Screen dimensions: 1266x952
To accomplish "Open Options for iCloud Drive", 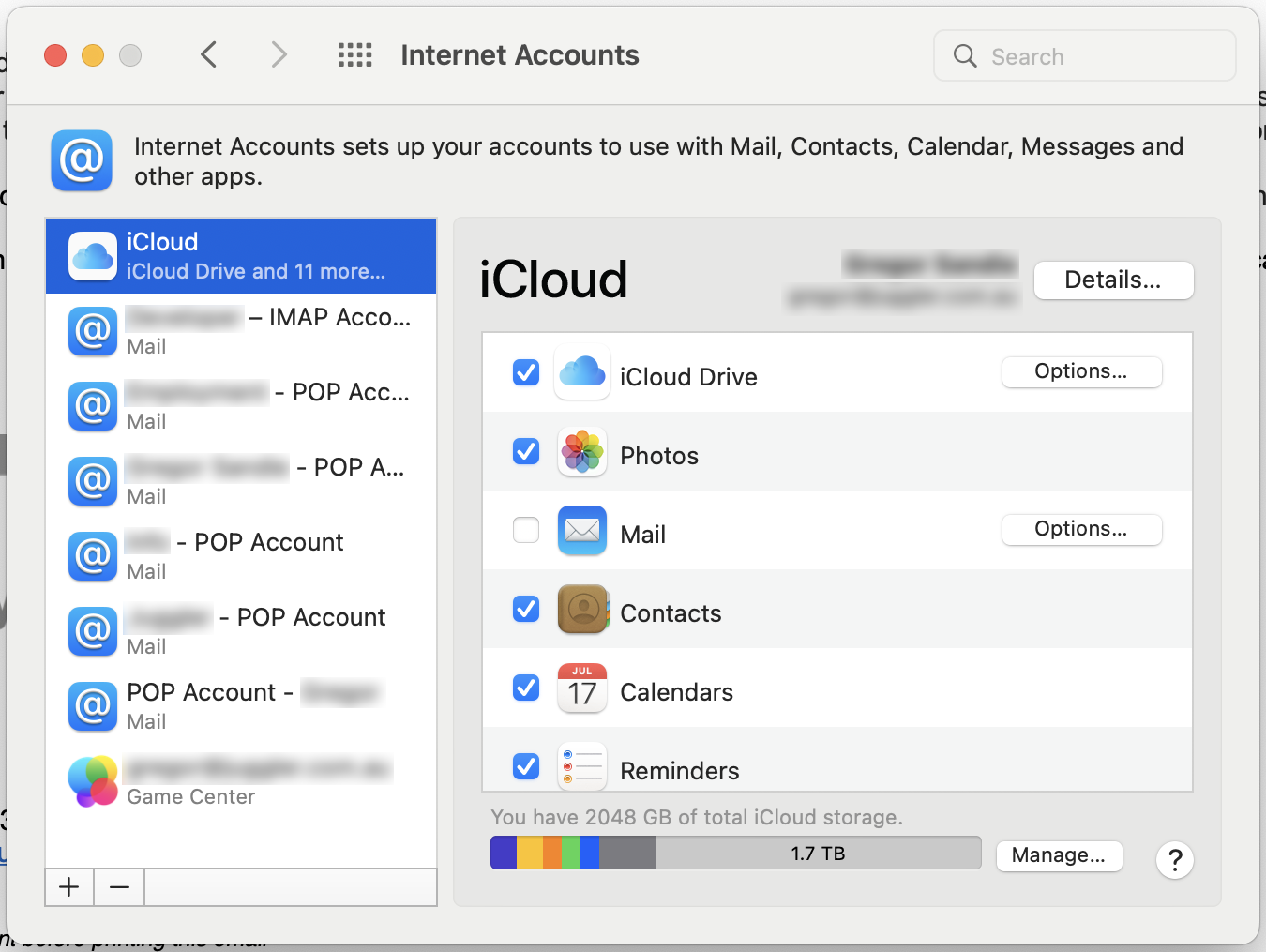I will 1081,371.
